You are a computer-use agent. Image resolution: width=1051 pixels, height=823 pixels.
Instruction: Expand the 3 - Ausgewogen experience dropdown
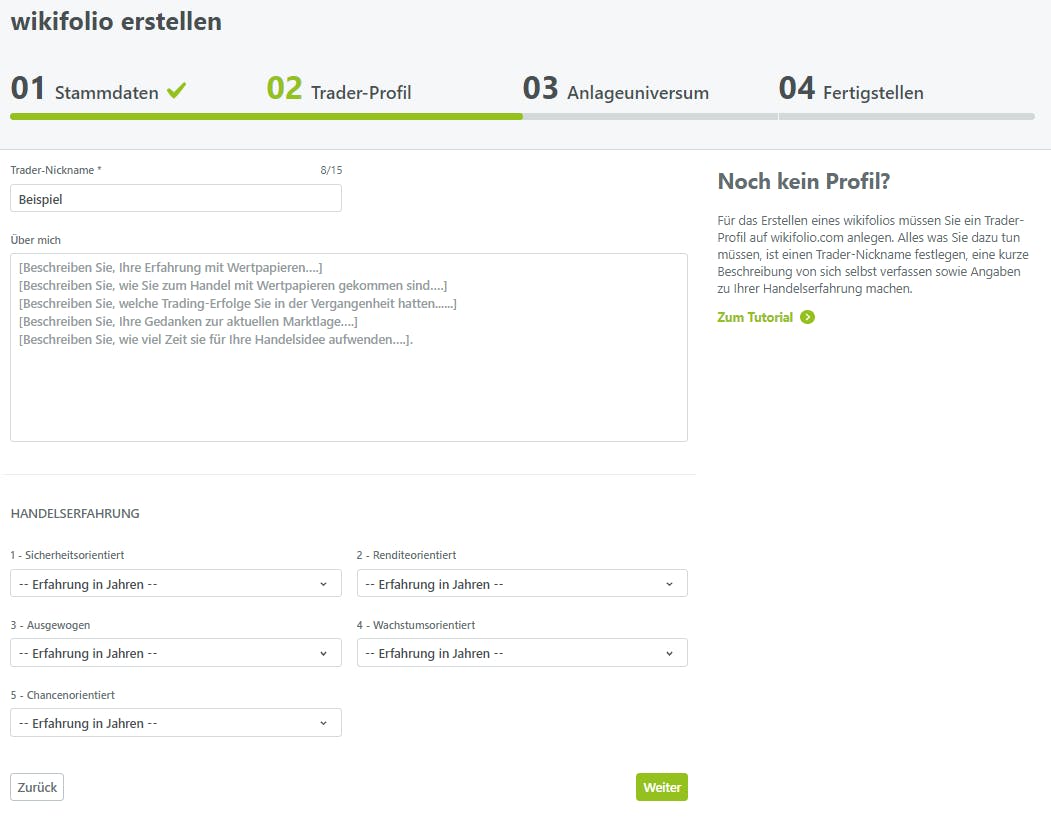coord(176,653)
